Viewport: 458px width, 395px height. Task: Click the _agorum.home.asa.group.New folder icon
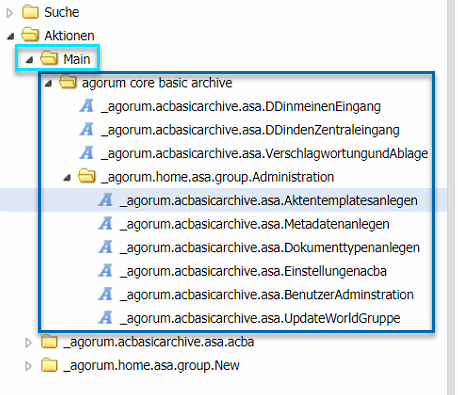[x=49, y=365]
